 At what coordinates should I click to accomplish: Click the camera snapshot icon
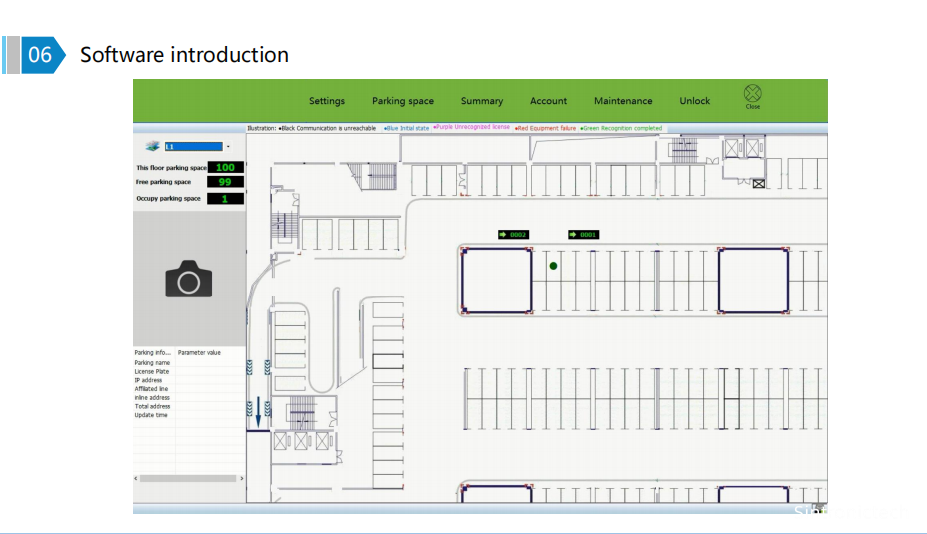189,279
